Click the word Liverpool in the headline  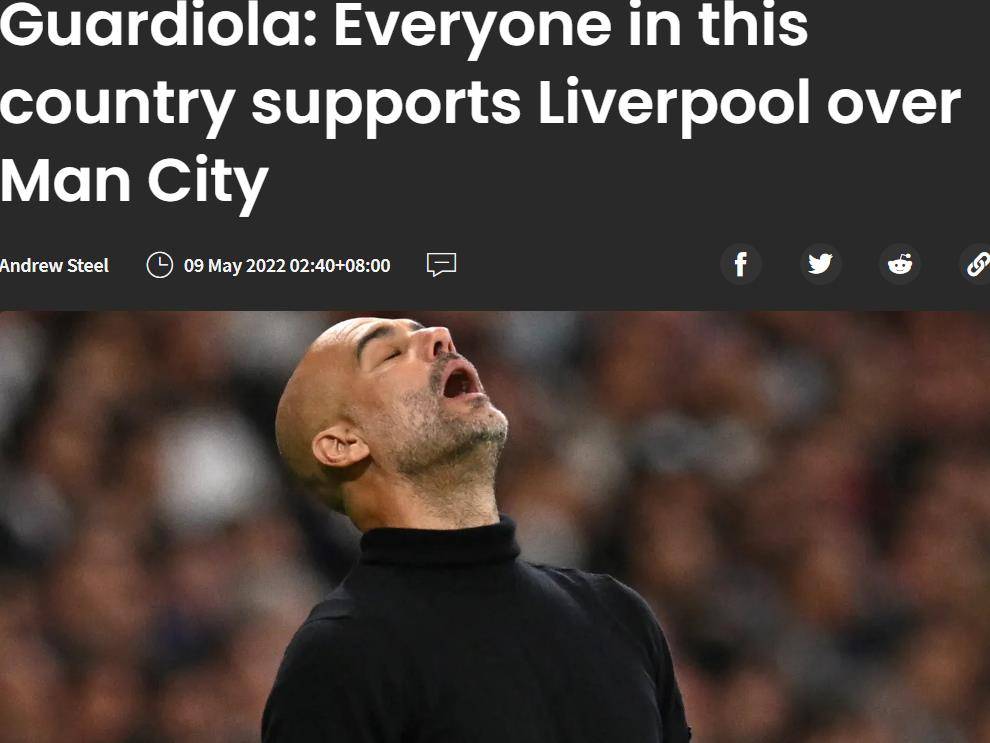[674, 102]
